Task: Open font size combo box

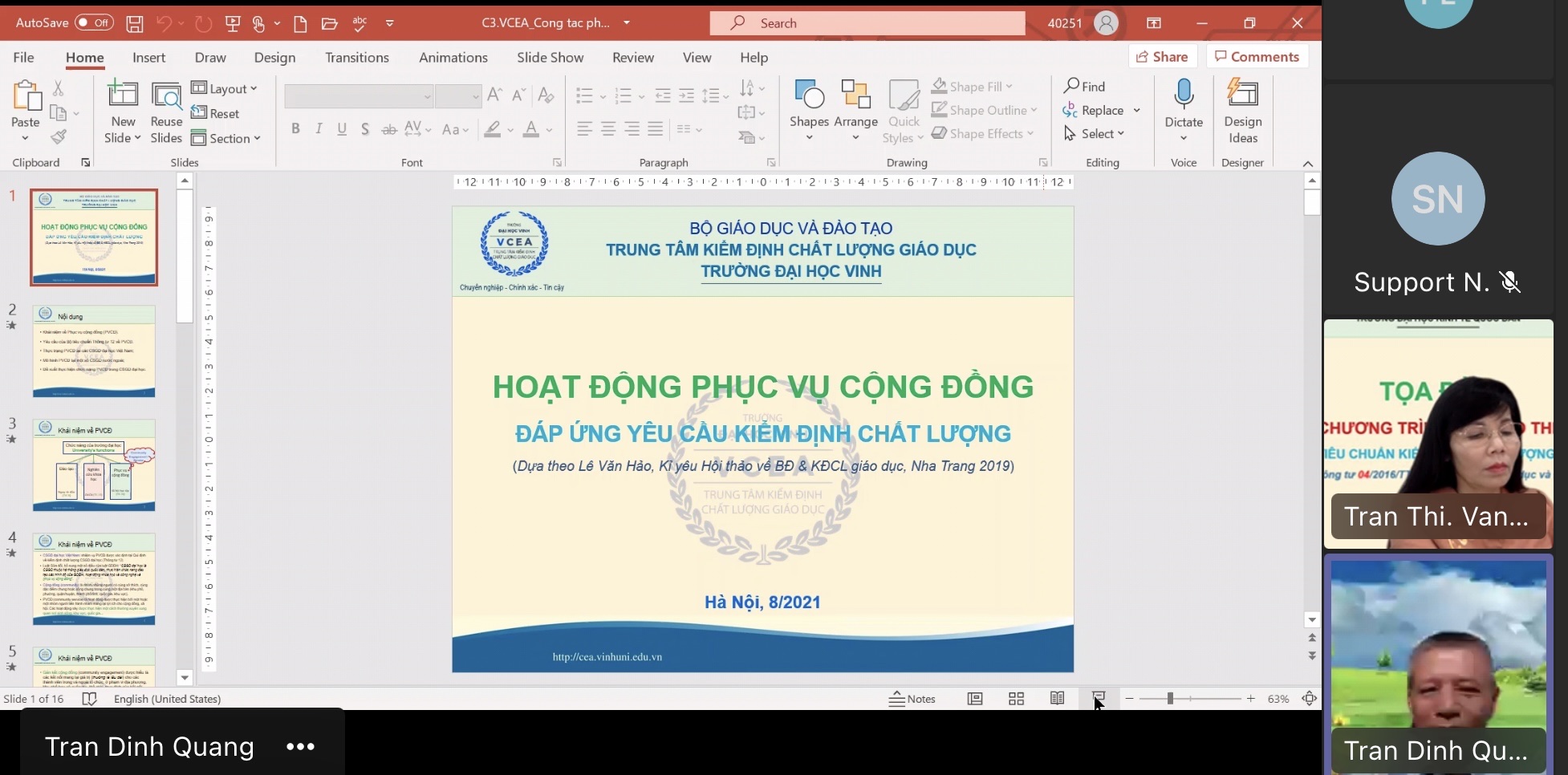Action: tap(458, 96)
